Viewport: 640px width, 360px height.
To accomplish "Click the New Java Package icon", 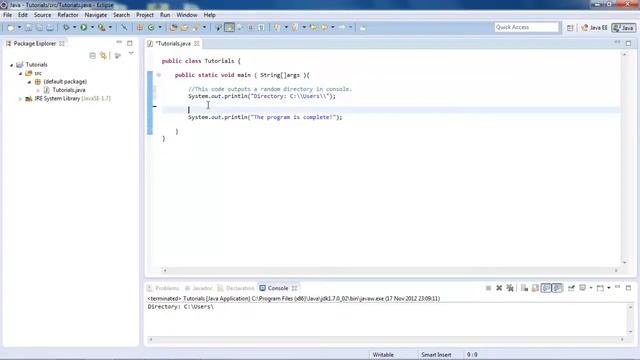I will (140, 27).
